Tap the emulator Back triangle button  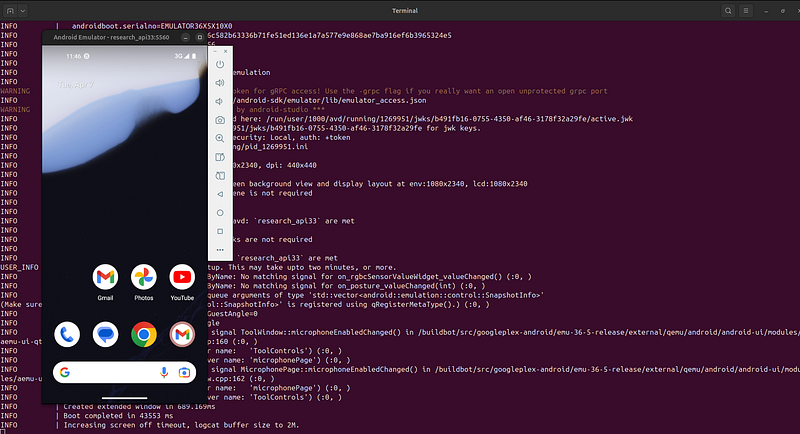(220, 194)
